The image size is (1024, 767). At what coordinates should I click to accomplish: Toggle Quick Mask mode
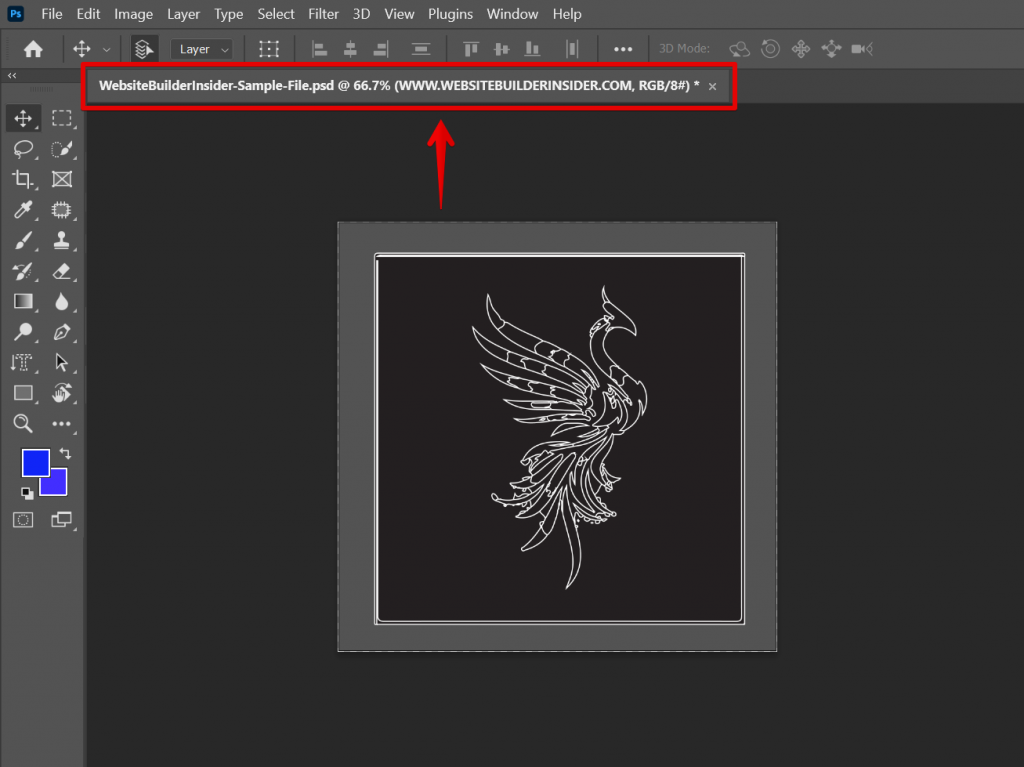pyautogui.click(x=23, y=519)
